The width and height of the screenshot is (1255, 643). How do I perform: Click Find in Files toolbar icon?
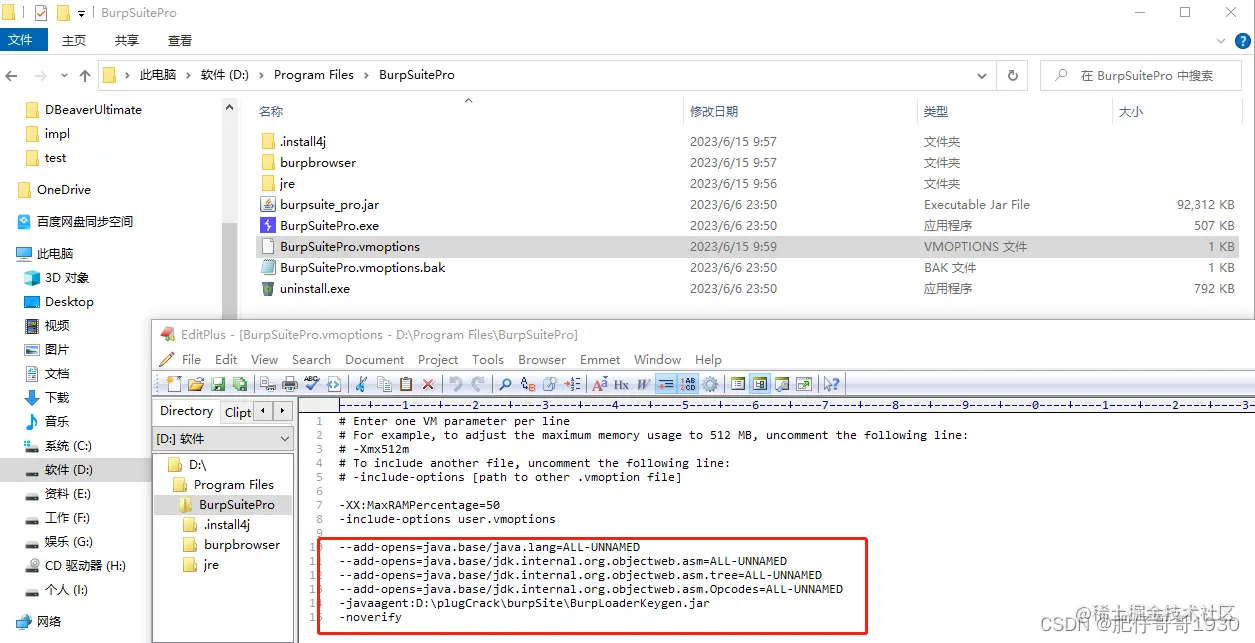pos(549,384)
